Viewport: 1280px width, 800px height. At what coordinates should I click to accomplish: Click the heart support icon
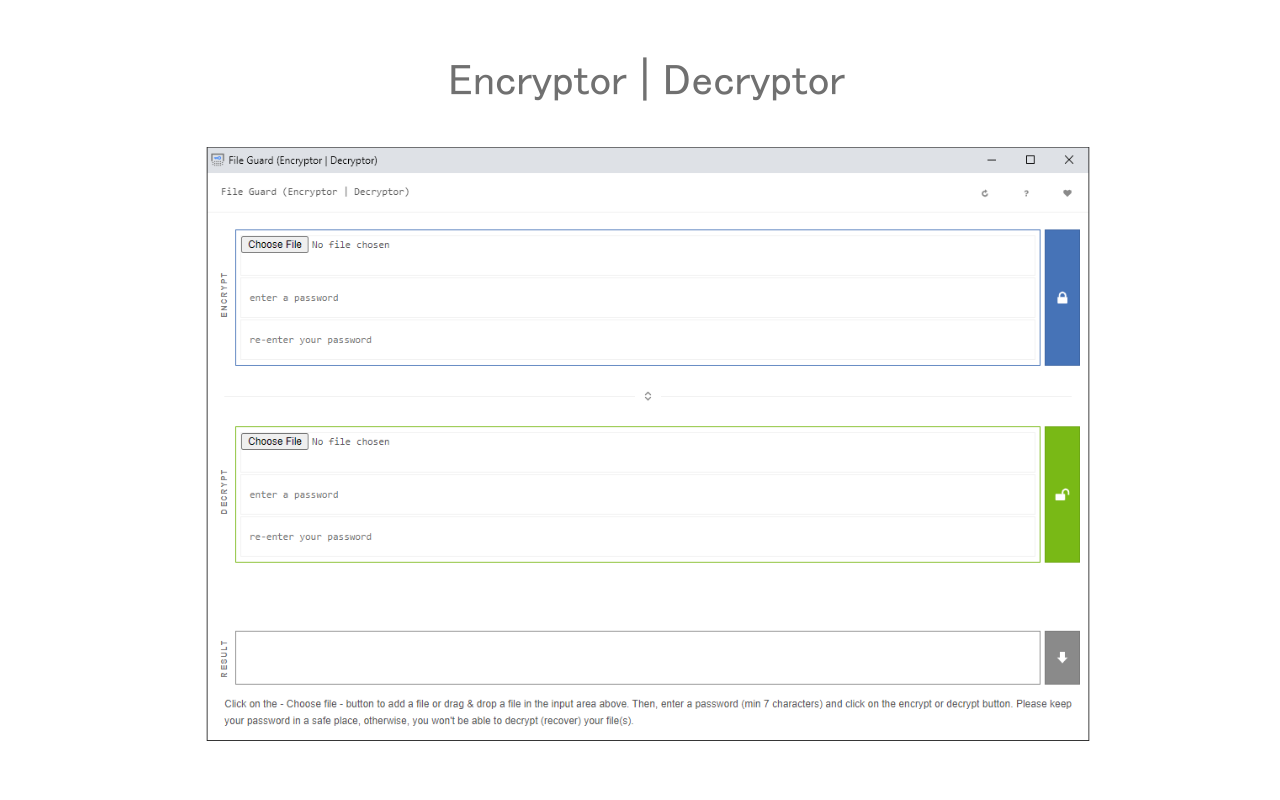pos(1067,193)
